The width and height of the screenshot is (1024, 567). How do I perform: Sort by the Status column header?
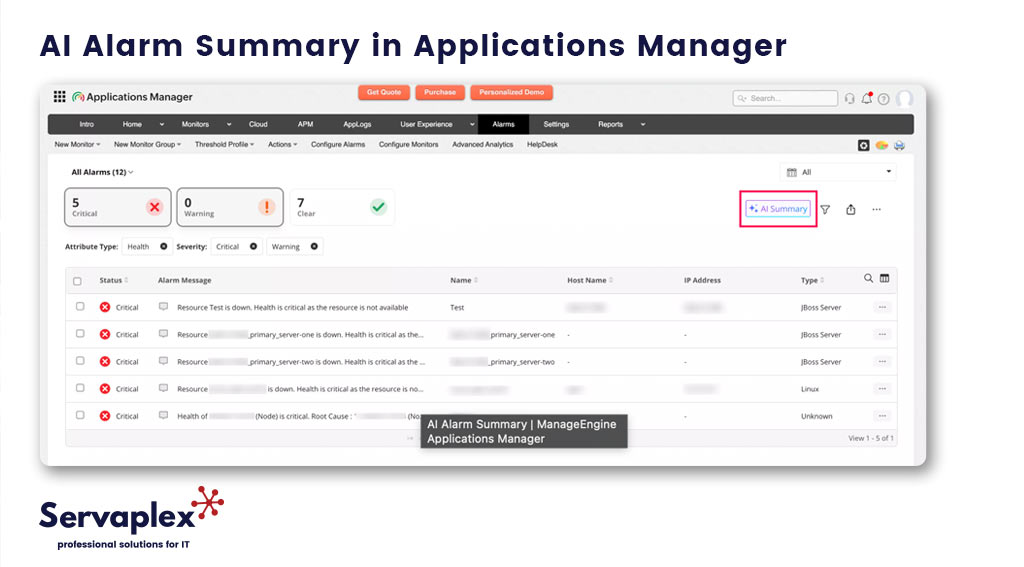(114, 280)
